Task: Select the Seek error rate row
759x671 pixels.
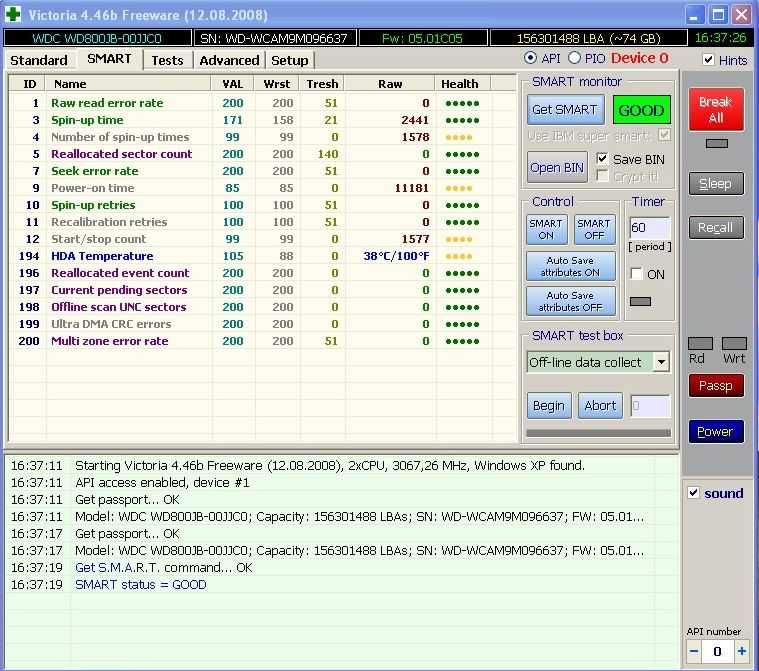Action: (263, 171)
